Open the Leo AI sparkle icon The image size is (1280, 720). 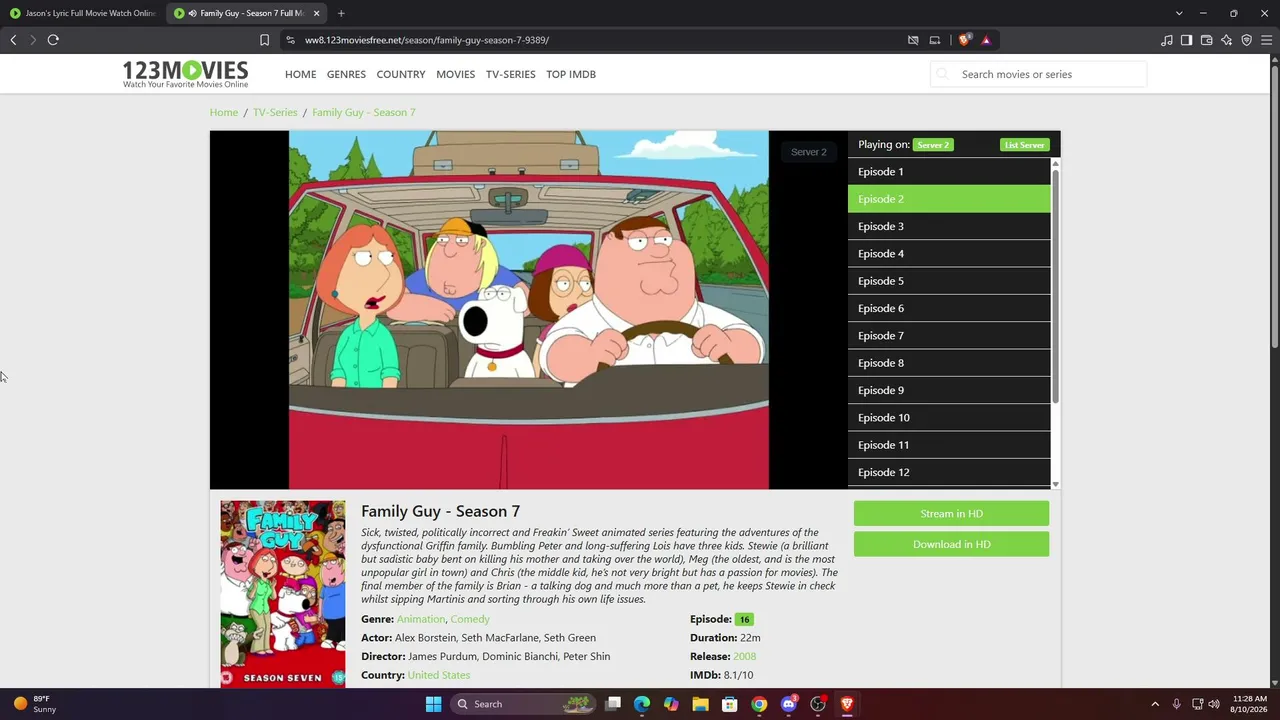(1227, 40)
